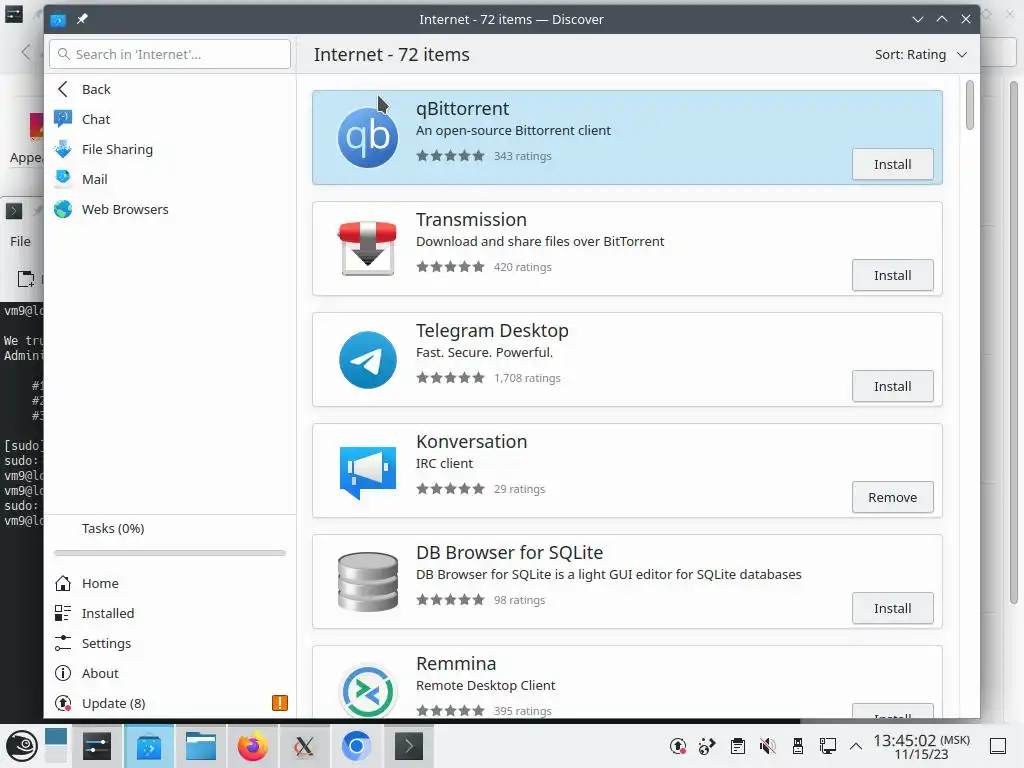Go Back in the category sidebar
The height and width of the screenshot is (768, 1024).
click(x=170, y=89)
